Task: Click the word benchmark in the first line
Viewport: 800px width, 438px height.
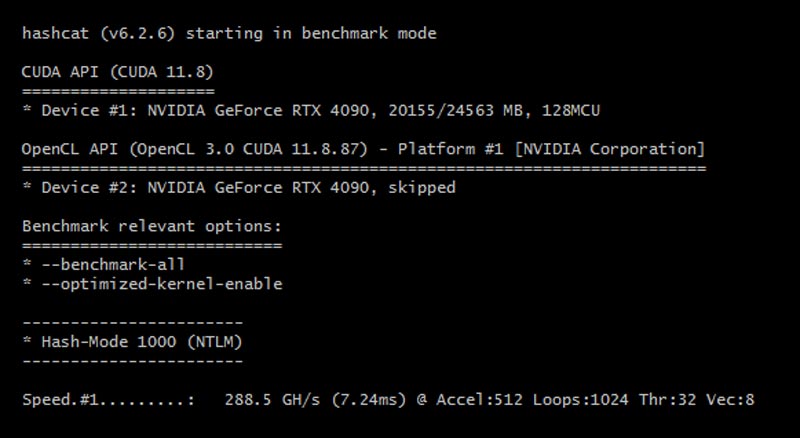Action: point(345,34)
